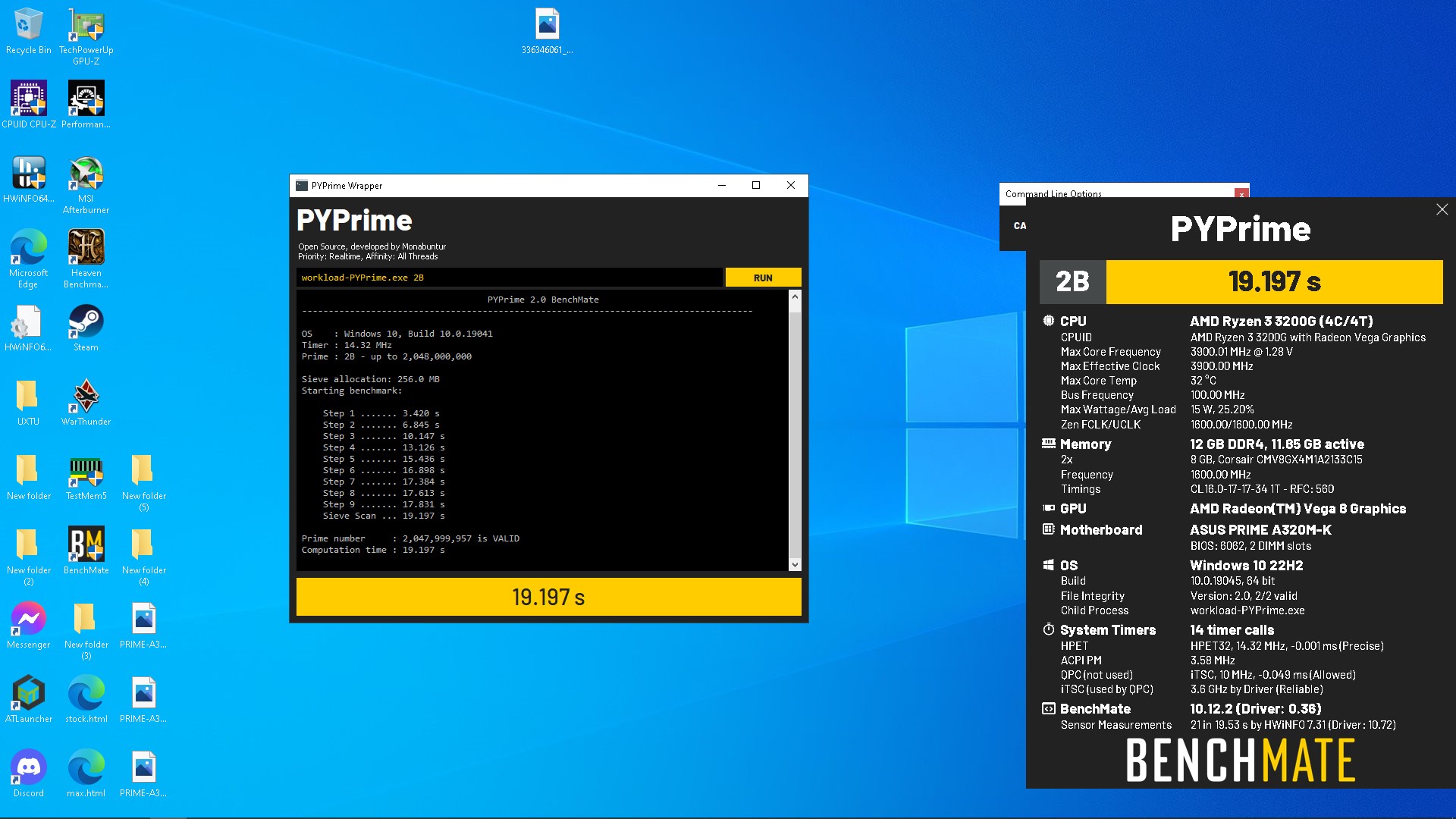Select the 336346061 image file icon
1456x819 pixels.
coord(547,30)
